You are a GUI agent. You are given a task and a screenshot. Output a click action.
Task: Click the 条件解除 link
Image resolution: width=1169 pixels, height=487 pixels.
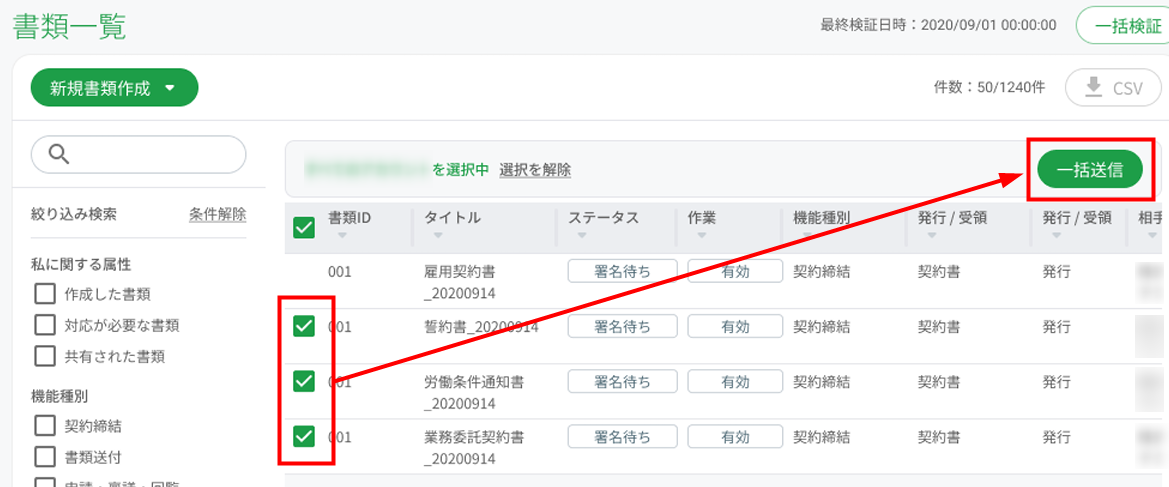[218, 215]
